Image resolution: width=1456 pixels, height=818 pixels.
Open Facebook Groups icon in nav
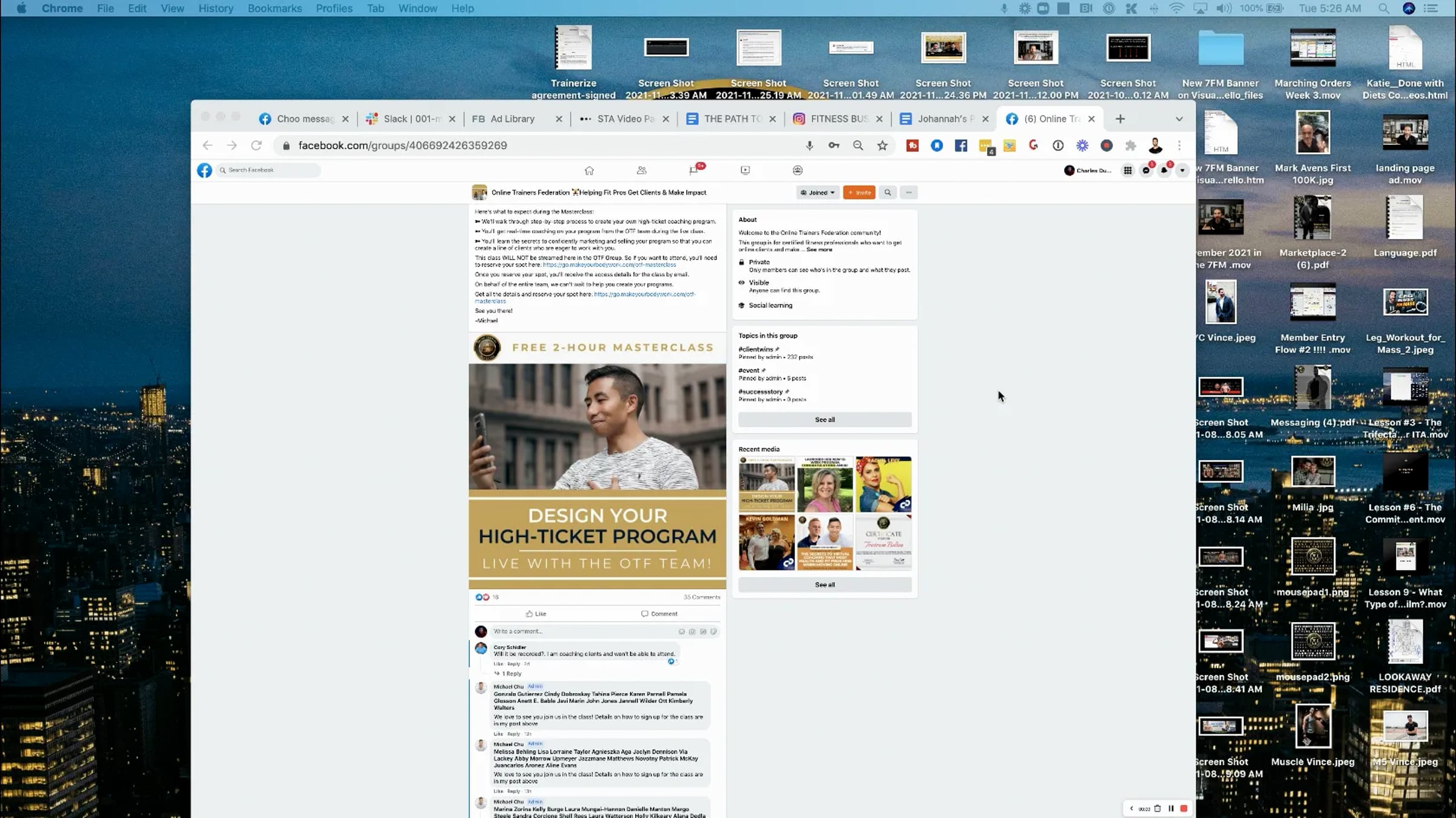[x=797, y=171]
